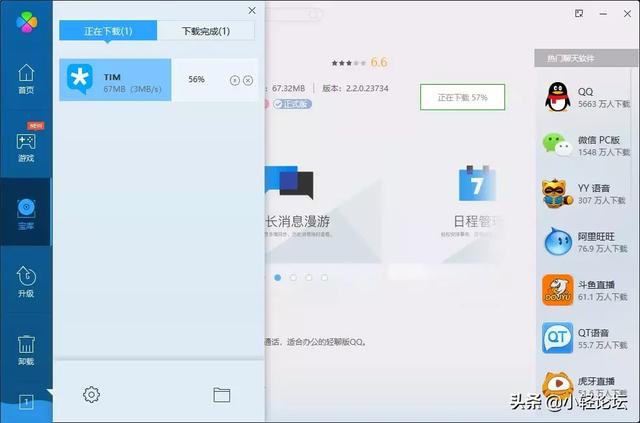Click the 56% download progress text
The height and width of the screenshot is (423, 640).
click(x=196, y=79)
